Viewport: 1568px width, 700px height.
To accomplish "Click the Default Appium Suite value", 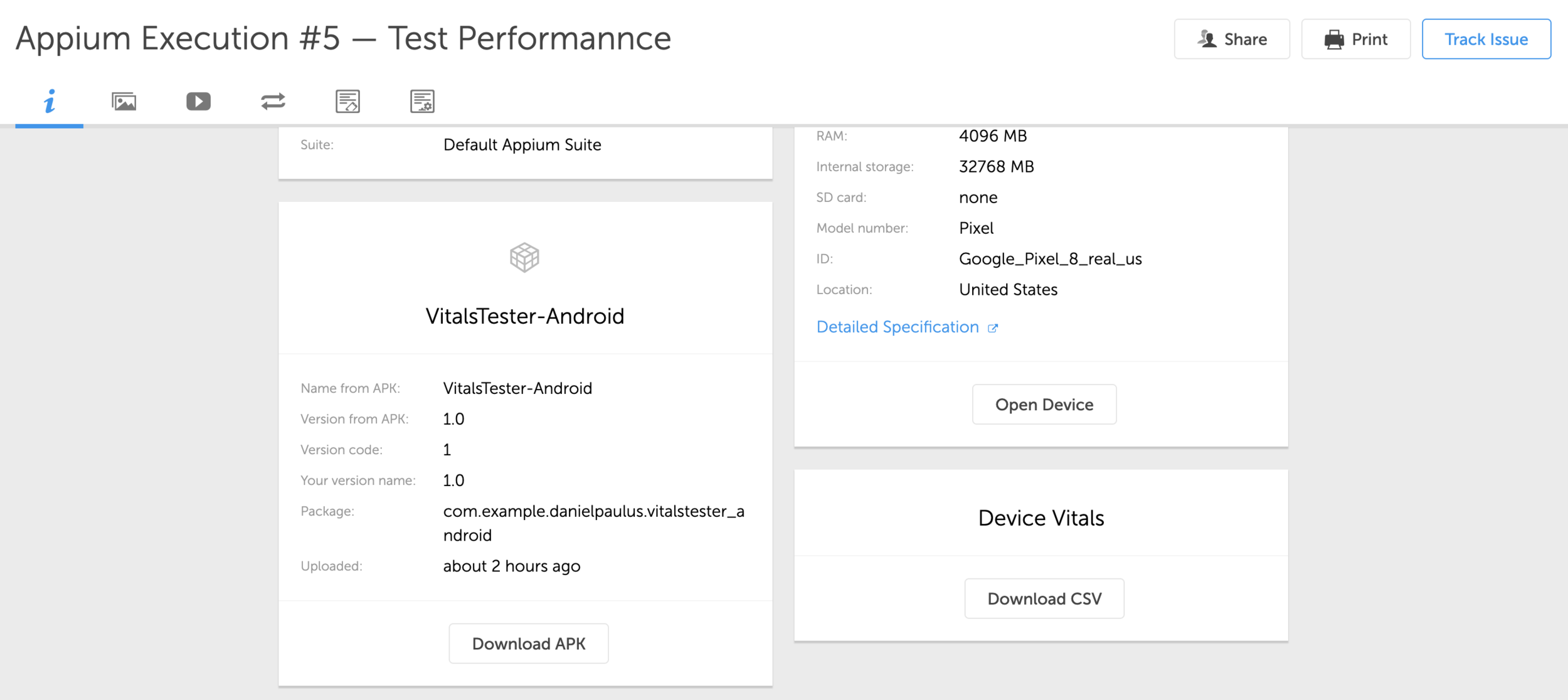I will coord(522,145).
